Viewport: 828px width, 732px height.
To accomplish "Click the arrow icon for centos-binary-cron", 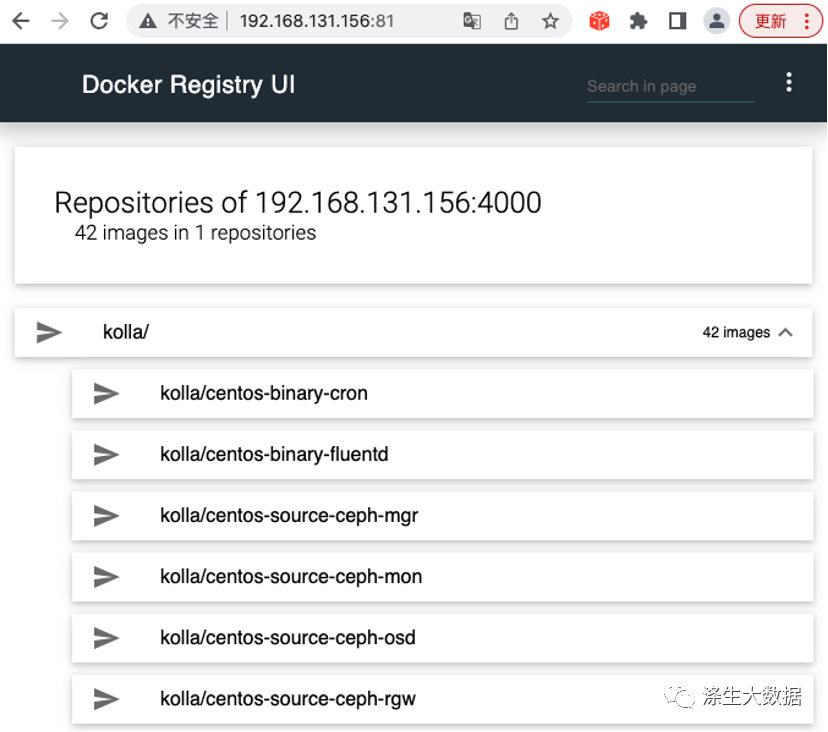I will click(x=106, y=393).
